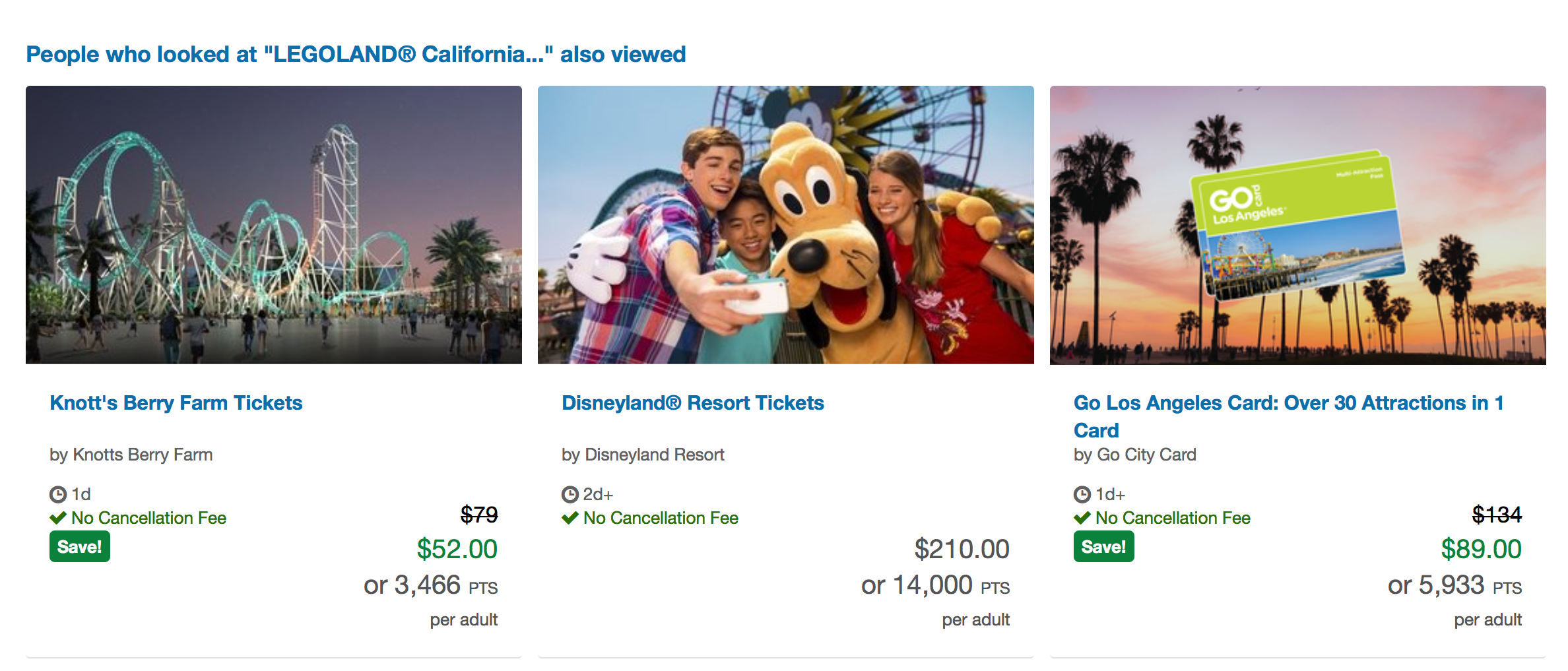Click the Go Los Angeles card sunset image
This screenshot has width=1568, height=671.
[1297, 225]
